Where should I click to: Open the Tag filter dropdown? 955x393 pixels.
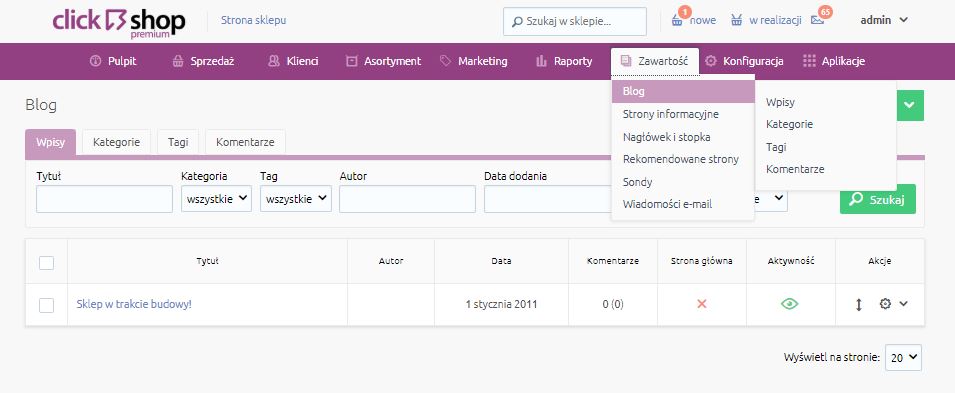[x=295, y=199]
